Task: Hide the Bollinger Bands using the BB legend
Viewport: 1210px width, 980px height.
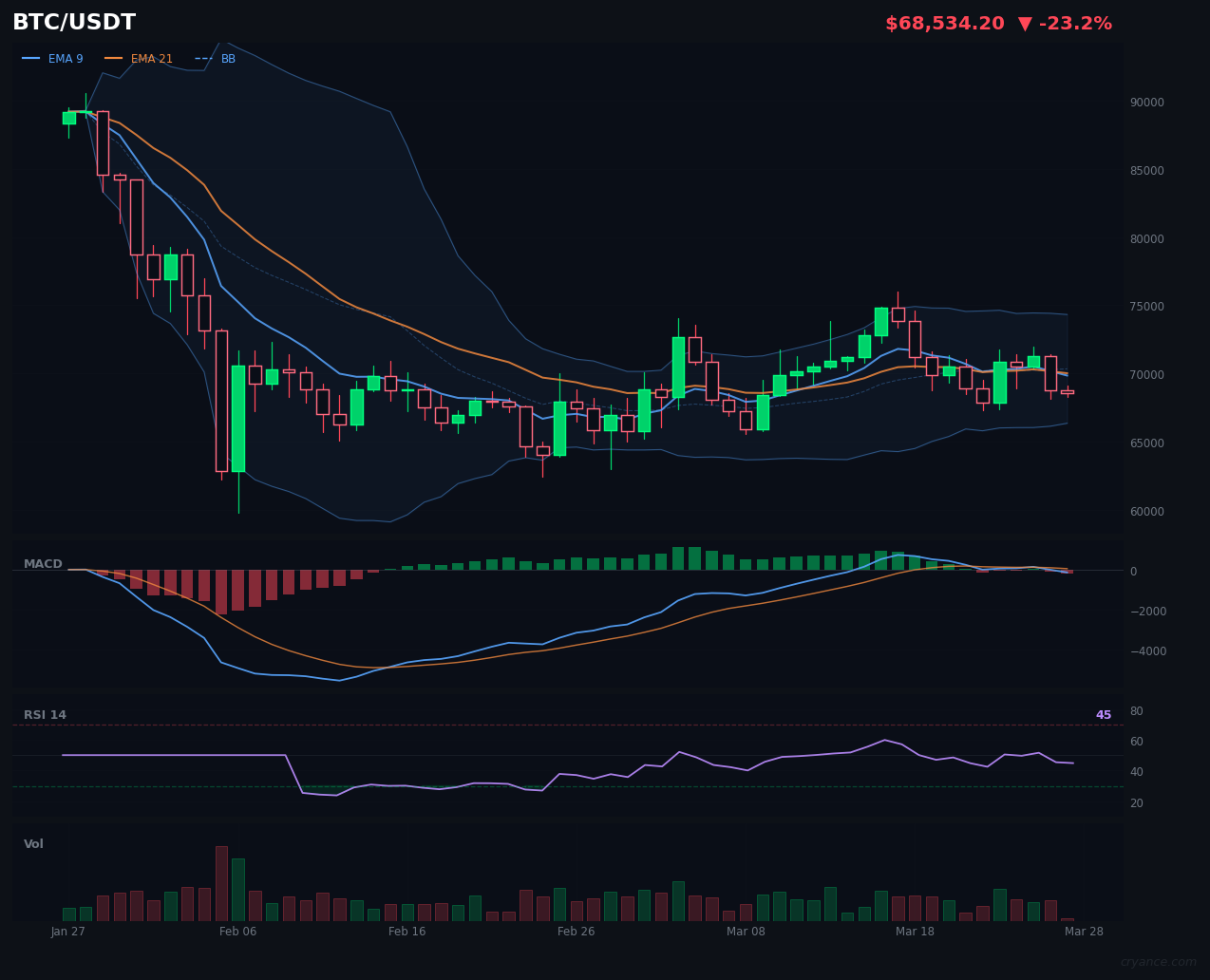Action: point(220,58)
